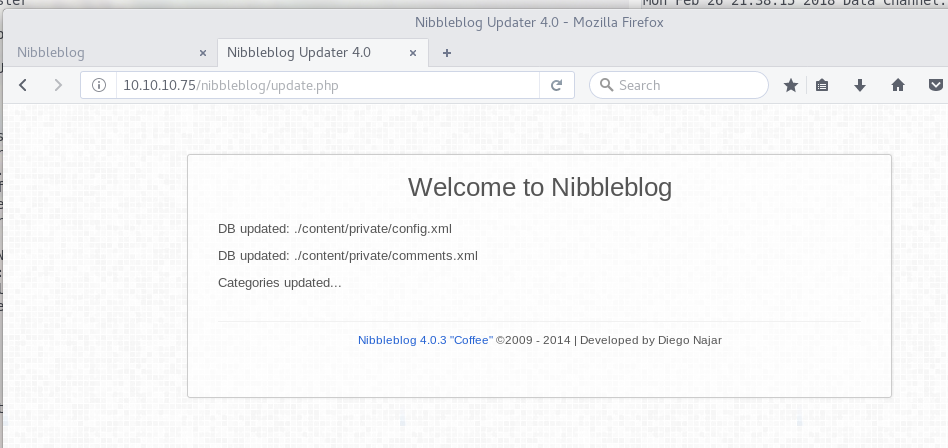Save to Pocket icon

pos(936,85)
